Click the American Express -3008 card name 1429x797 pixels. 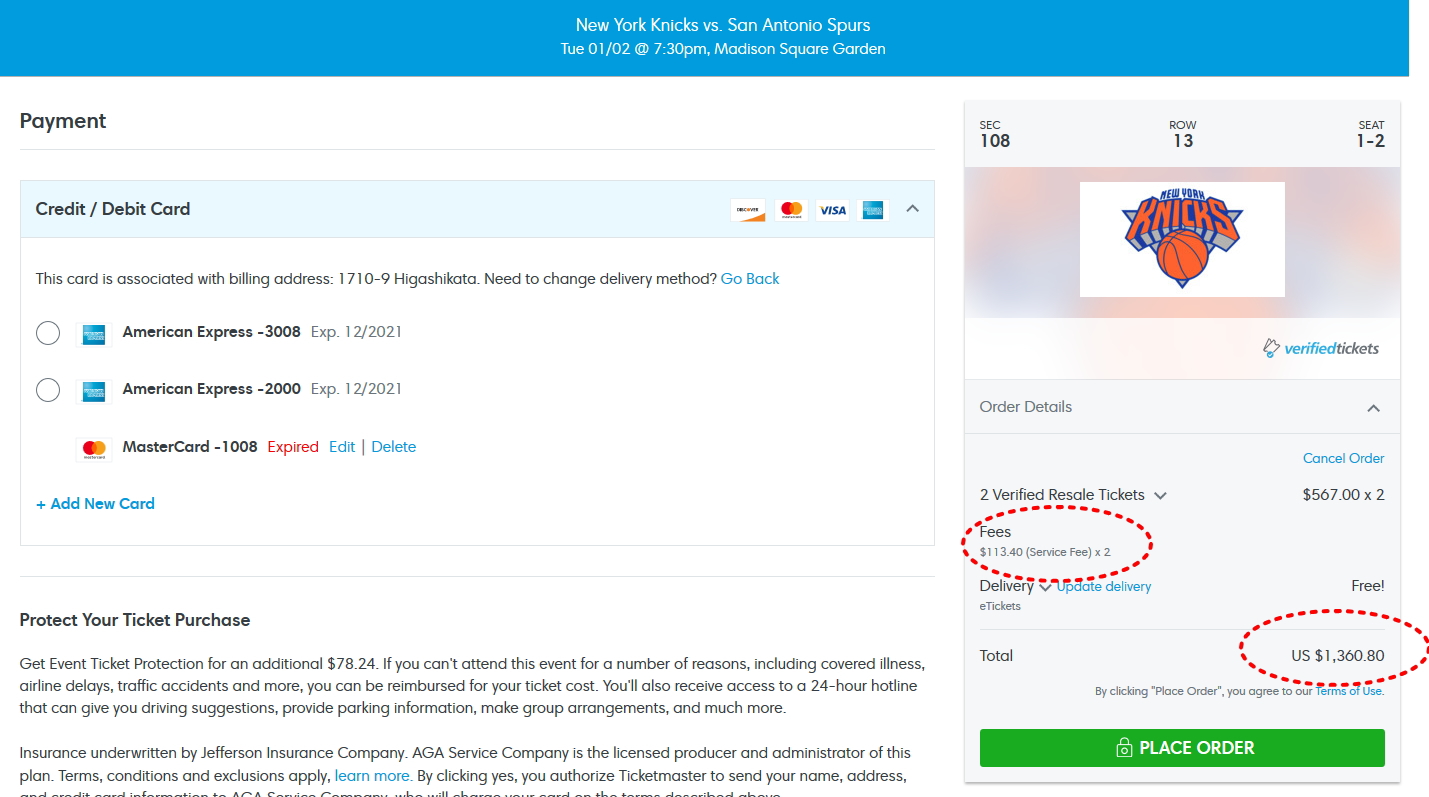click(212, 332)
